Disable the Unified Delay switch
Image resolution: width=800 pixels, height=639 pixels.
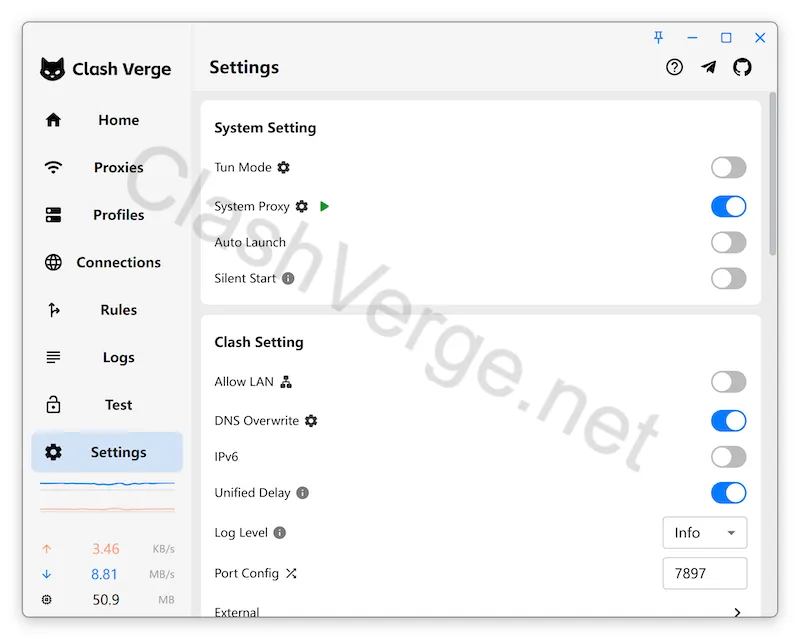pyautogui.click(x=729, y=493)
